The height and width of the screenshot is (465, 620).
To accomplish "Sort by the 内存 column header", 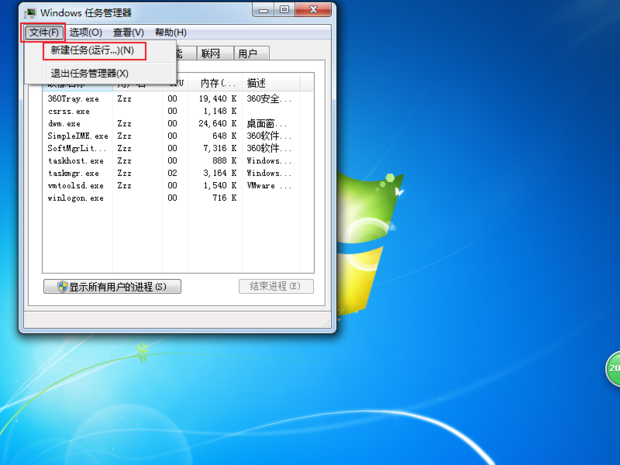I will [x=215, y=83].
